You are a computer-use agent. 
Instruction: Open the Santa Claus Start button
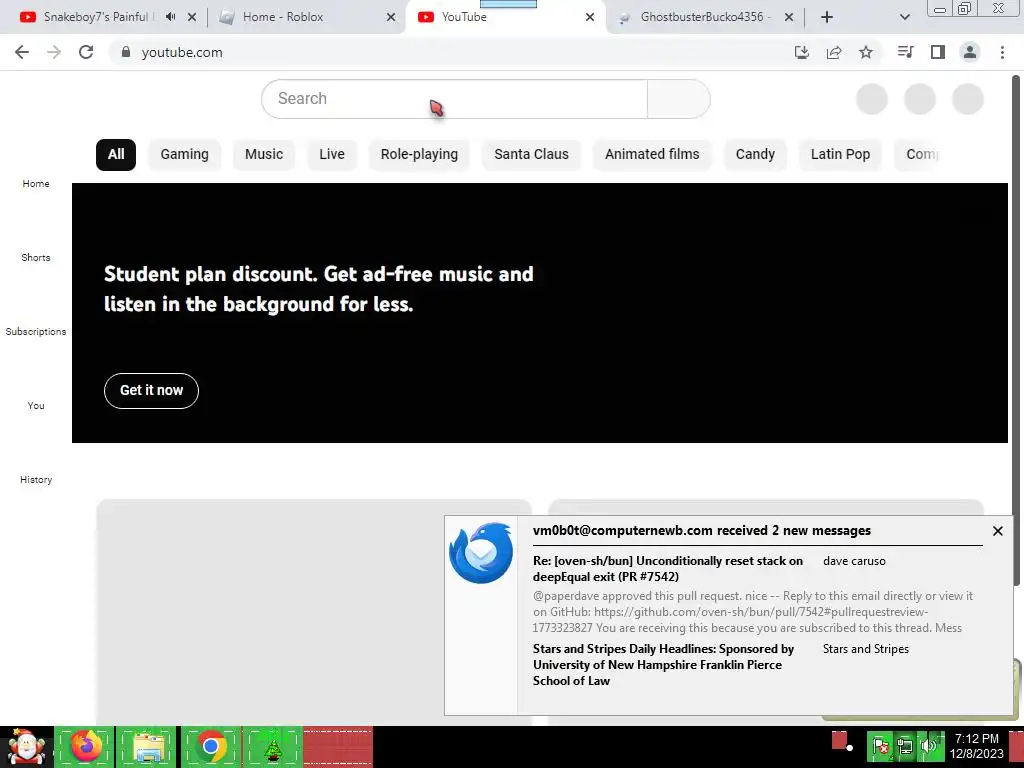(25, 747)
